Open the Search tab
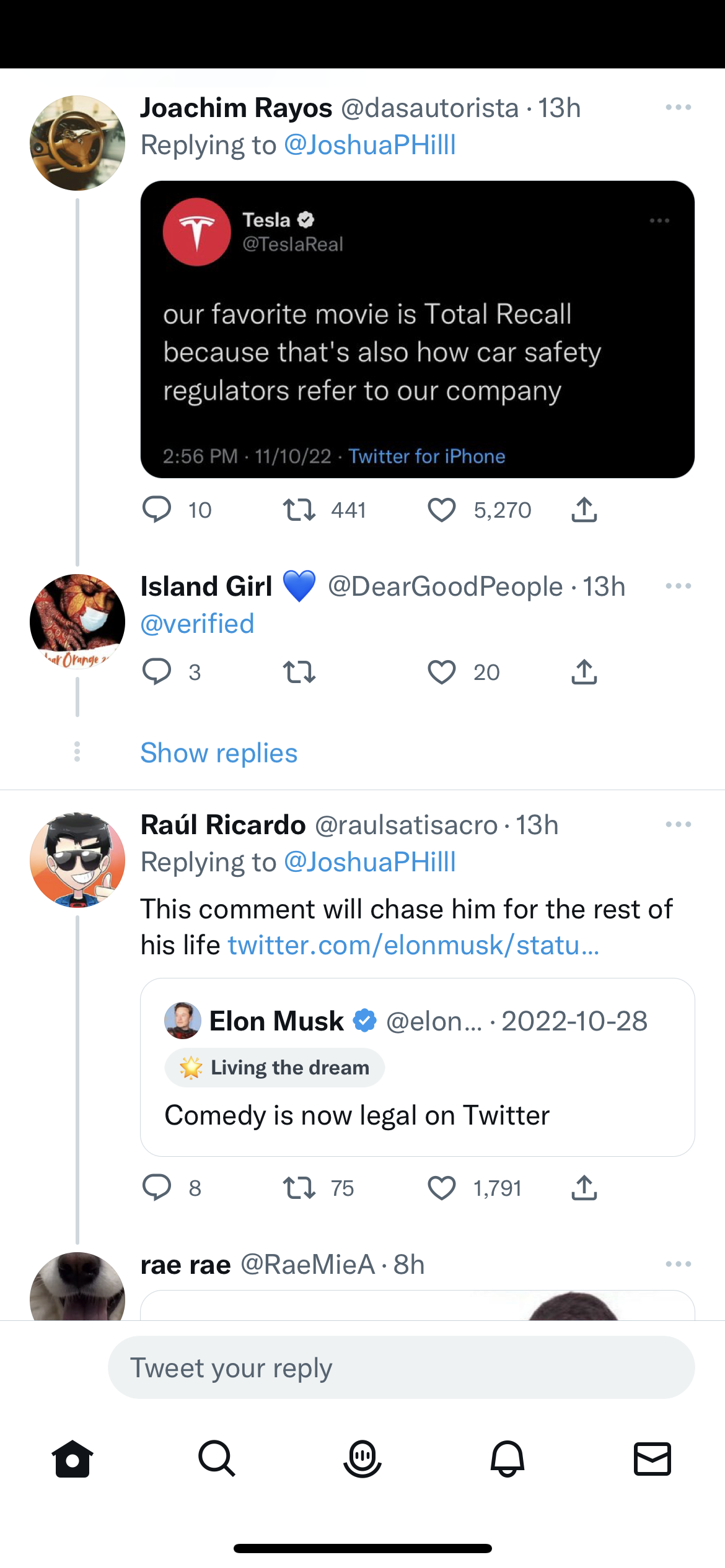This screenshot has height=1568, width=725. point(217,1458)
